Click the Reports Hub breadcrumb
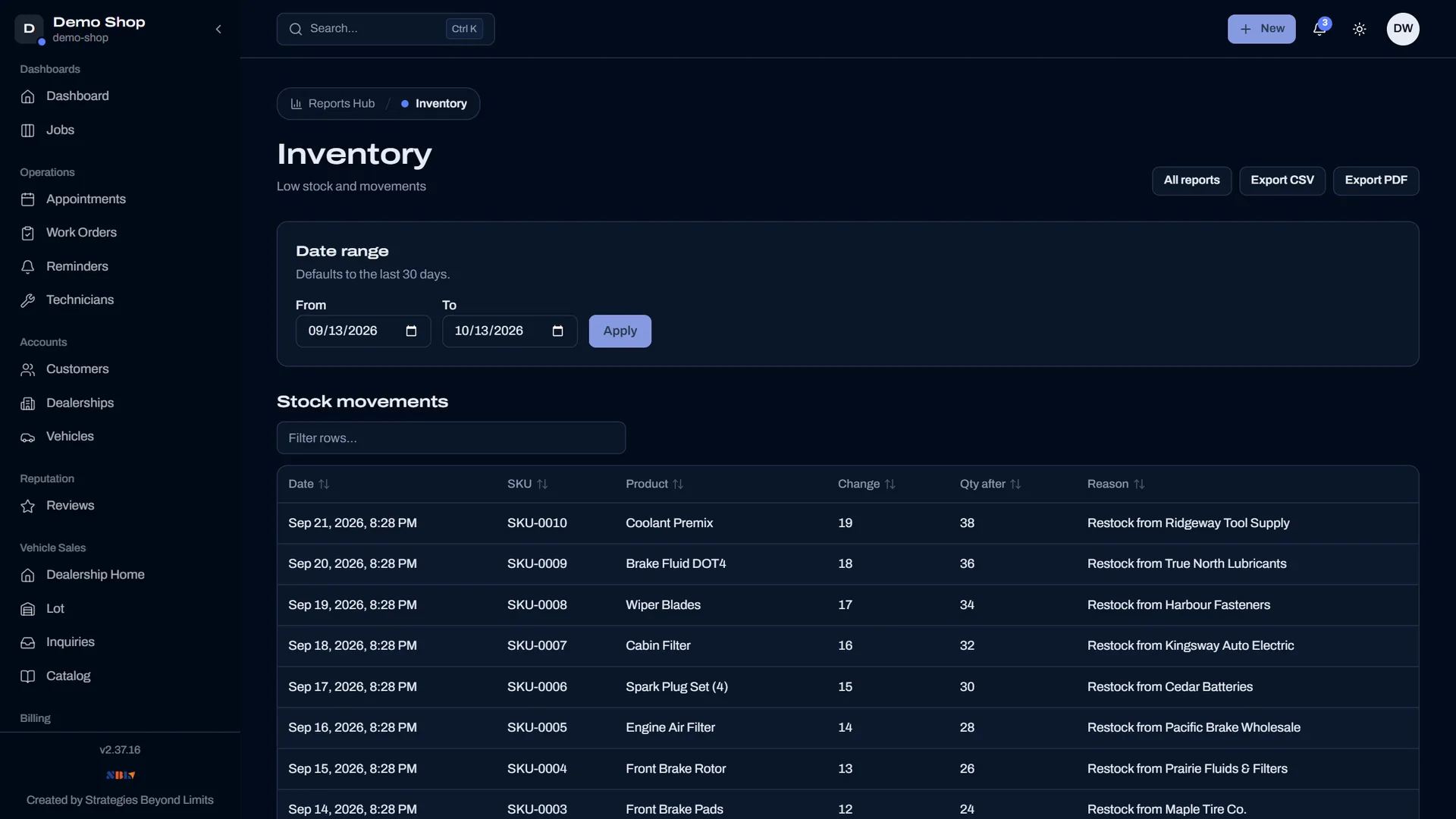This screenshot has width=1456, height=819. click(x=333, y=104)
